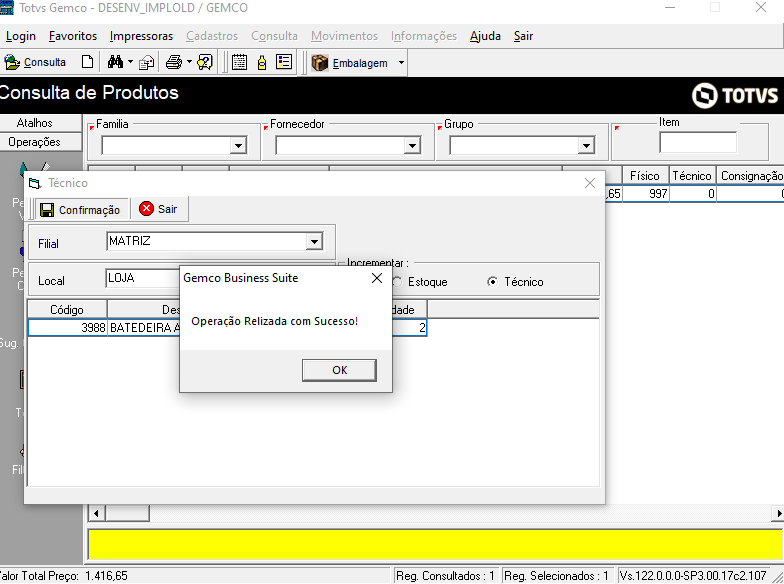The height and width of the screenshot is (584, 784).
Task: Click the Técnico window title icon
Action: pyautogui.click(x=34, y=184)
